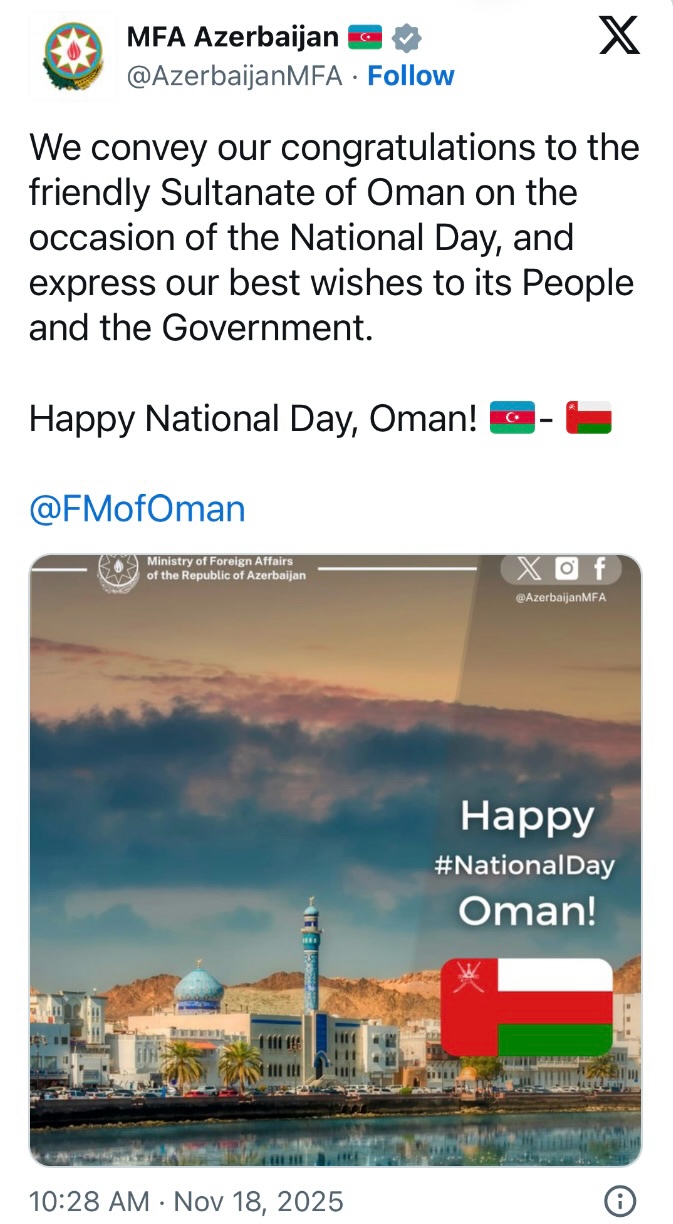Image resolution: width=673 pixels, height=1224 pixels.
Task: Click the #NationalDay text in the image
Action: pos(525,865)
